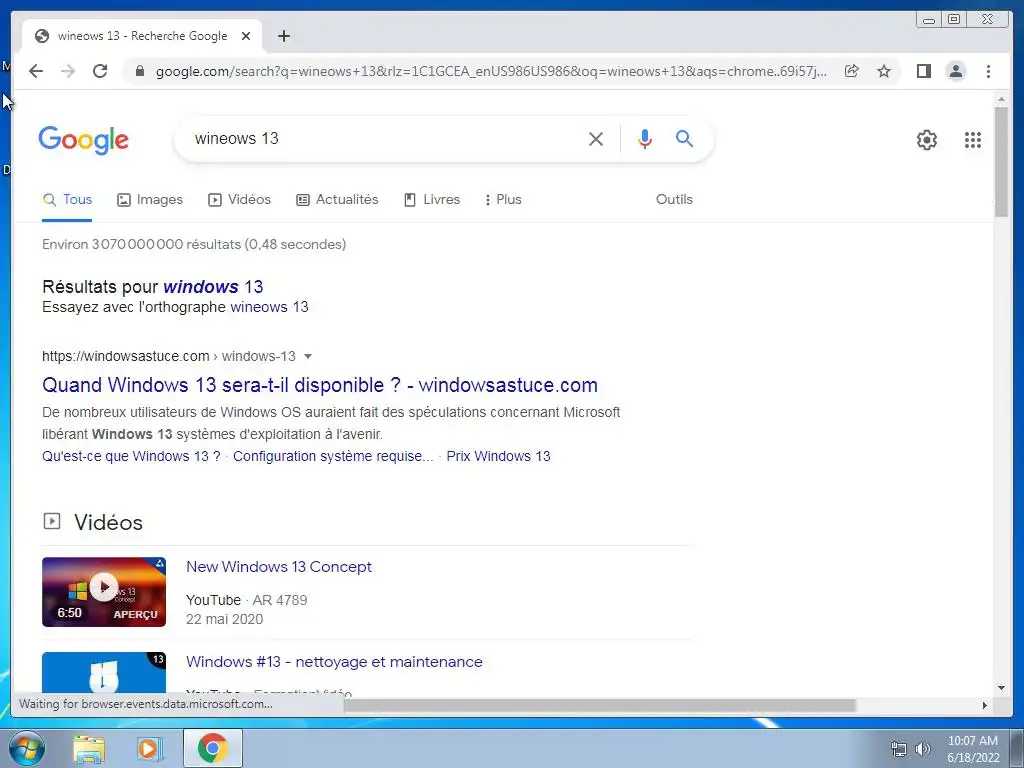Maximize the Chrome window
The width and height of the screenshot is (1024, 768).
[954, 20]
